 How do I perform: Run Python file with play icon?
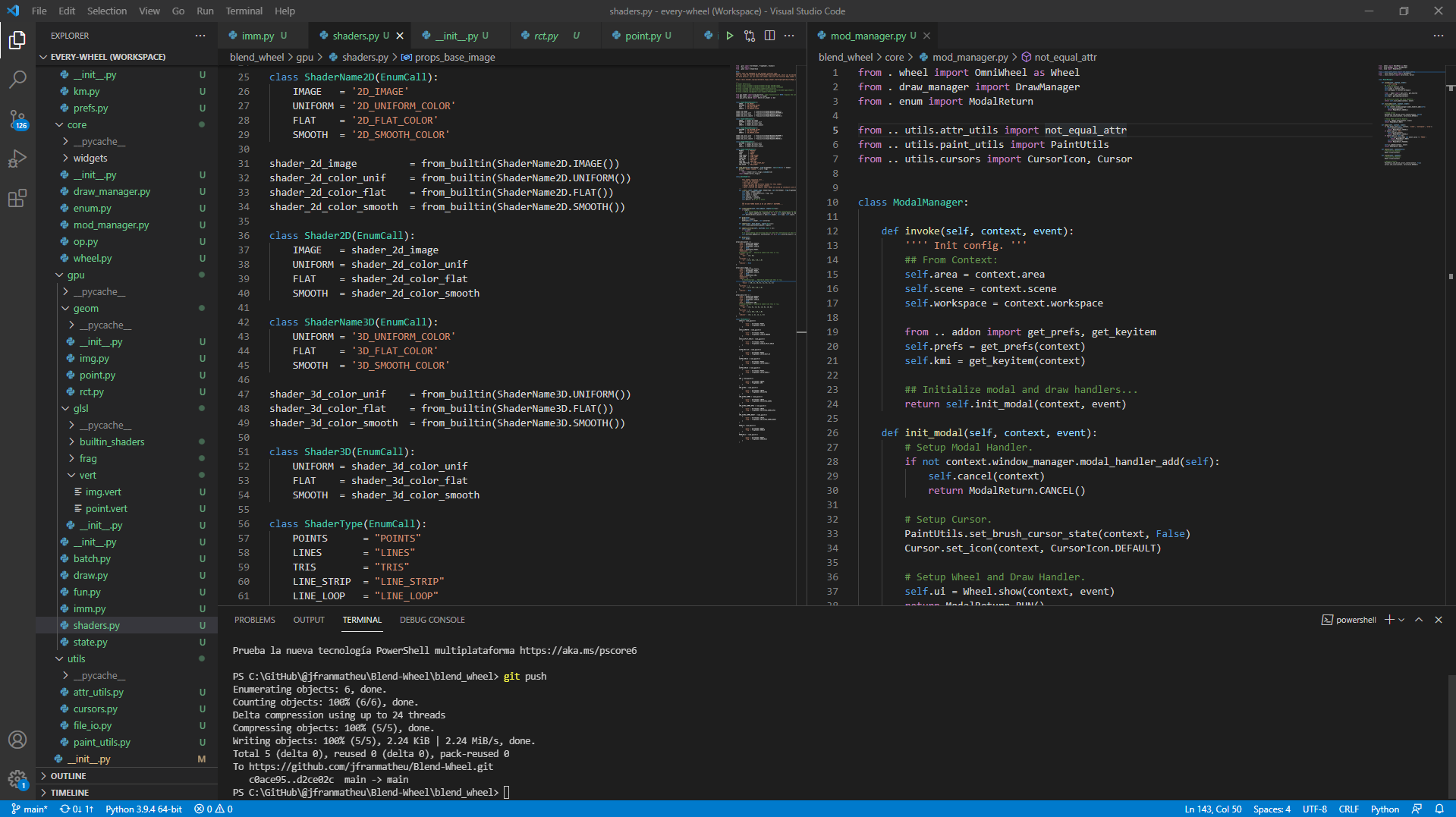[729, 36]
